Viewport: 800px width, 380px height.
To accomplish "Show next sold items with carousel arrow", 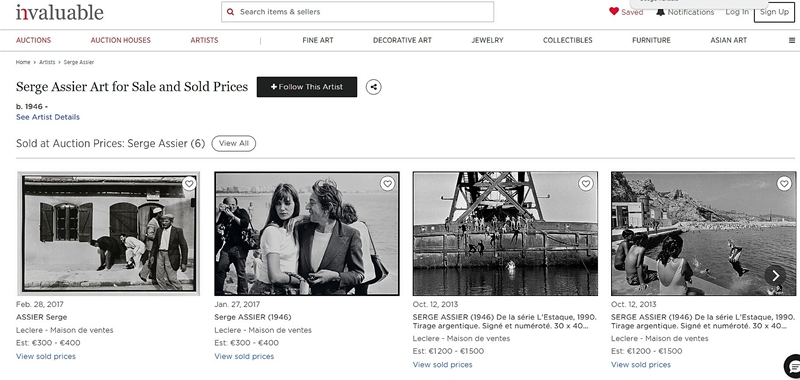I will [775, 276].
